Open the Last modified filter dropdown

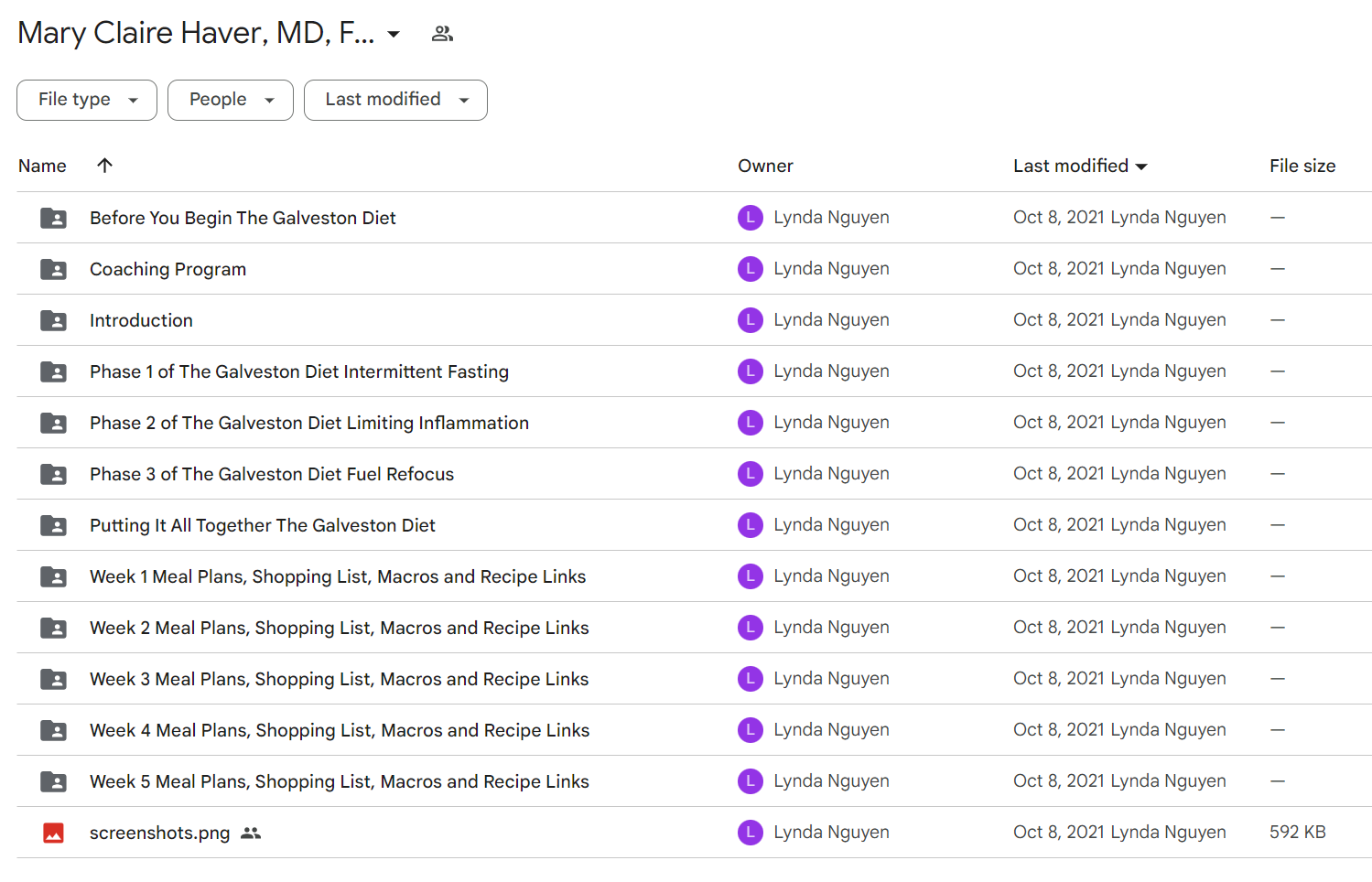(395, 100)
